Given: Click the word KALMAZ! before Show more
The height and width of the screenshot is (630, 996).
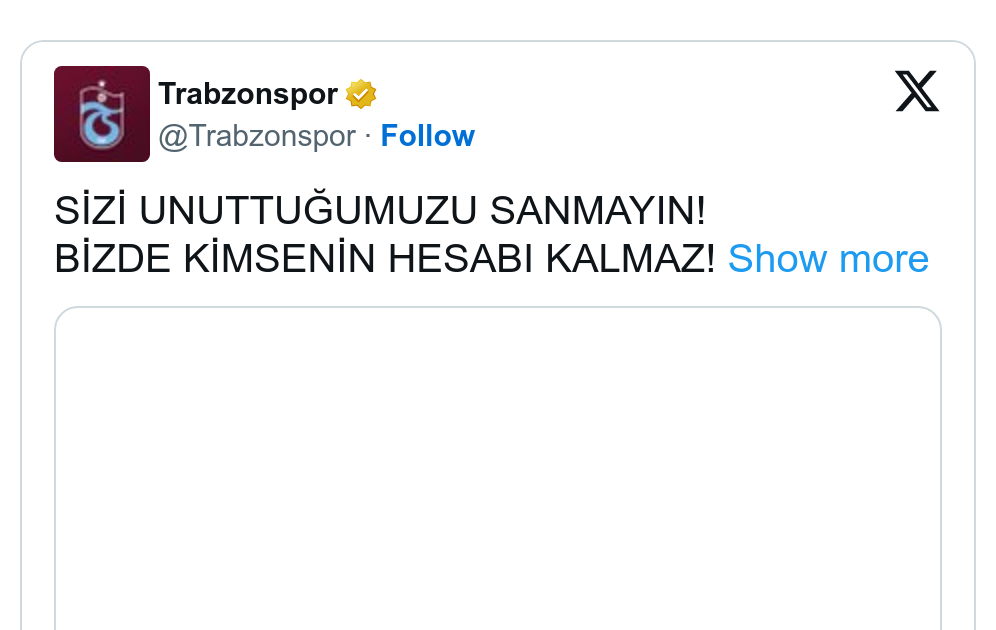Looking at the screenshot, I should coord(631,258).
